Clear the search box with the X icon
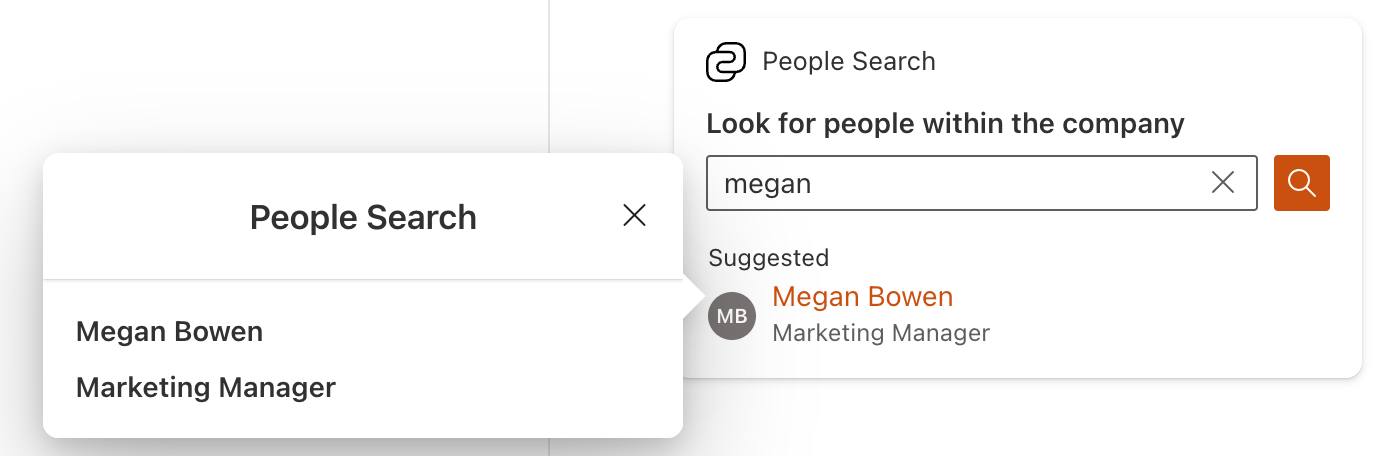Screen dimensions: 1394x456 click(x=1222, y=182)
